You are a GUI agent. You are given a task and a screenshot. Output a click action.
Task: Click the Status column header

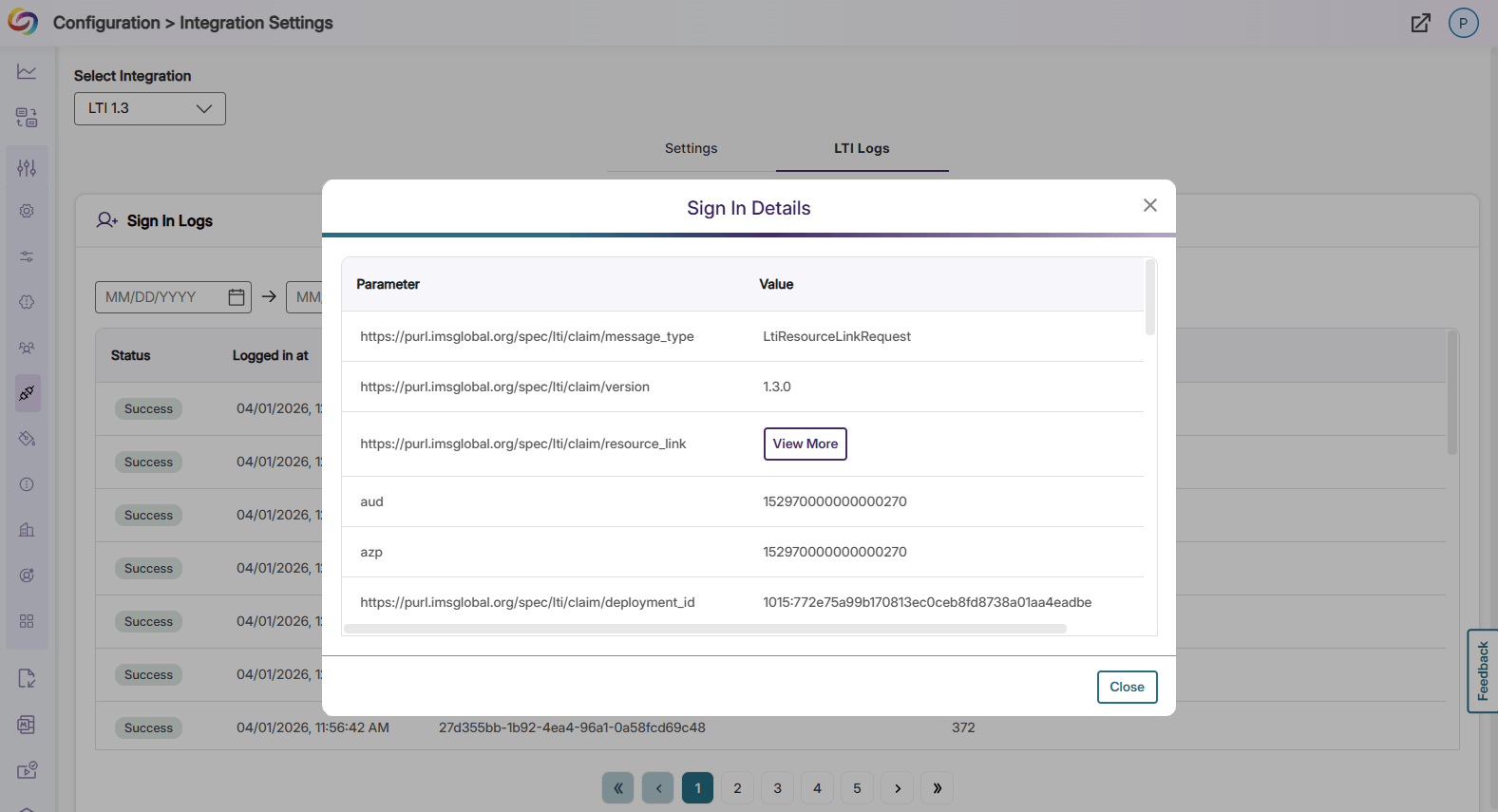coord(130,355)
